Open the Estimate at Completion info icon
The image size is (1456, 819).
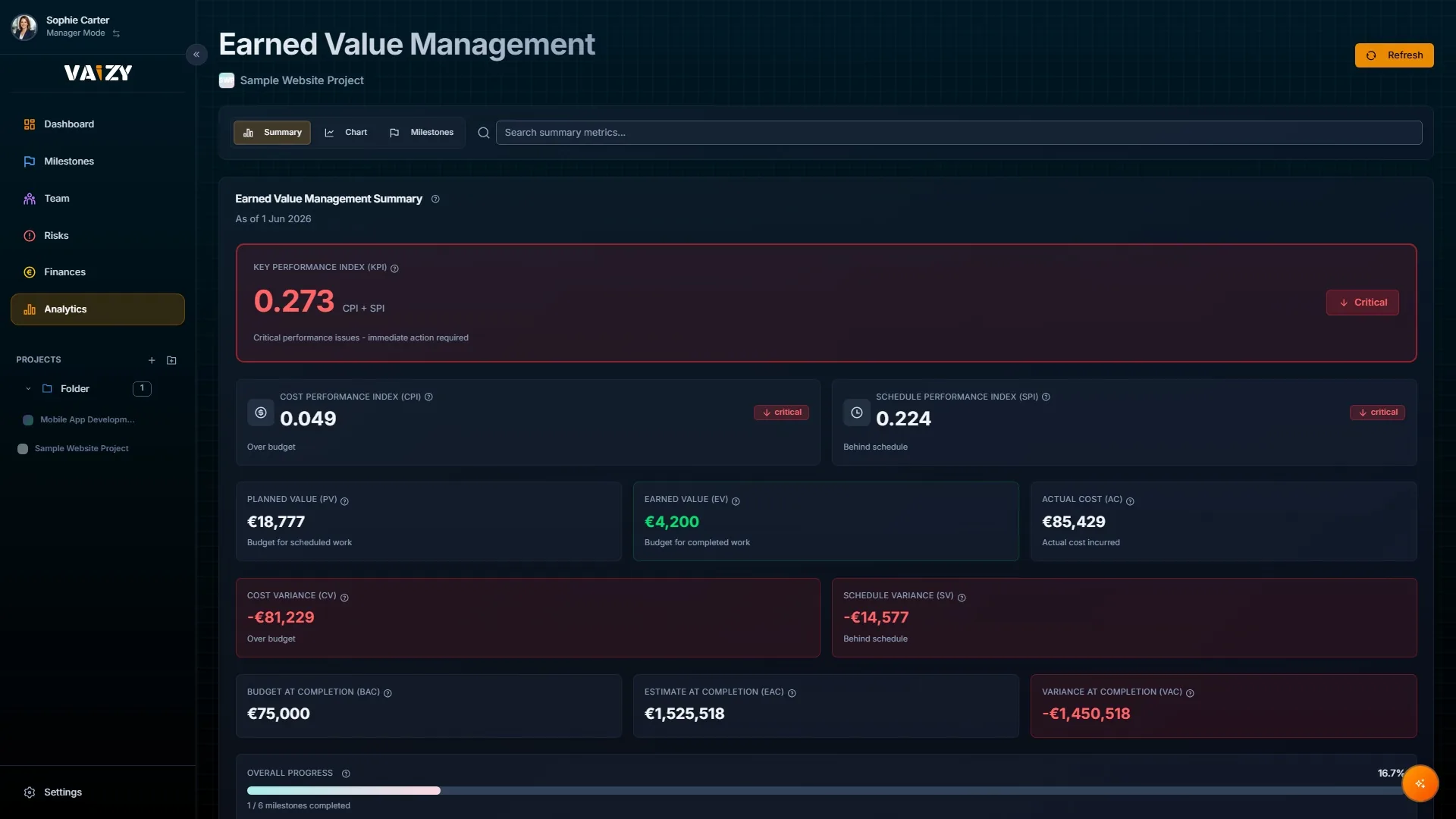click(792, 693)
